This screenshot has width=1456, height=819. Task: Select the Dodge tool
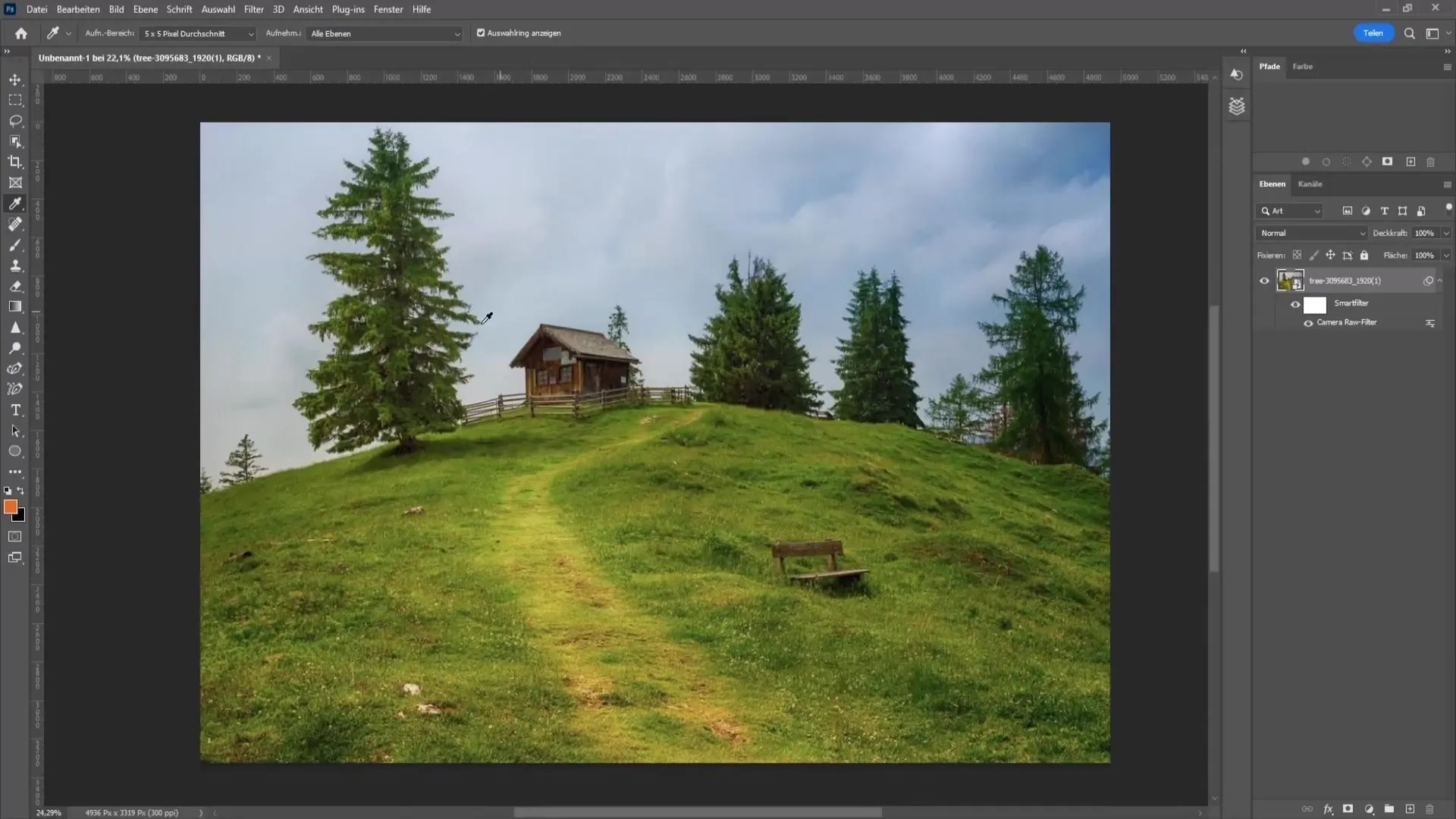15,348
